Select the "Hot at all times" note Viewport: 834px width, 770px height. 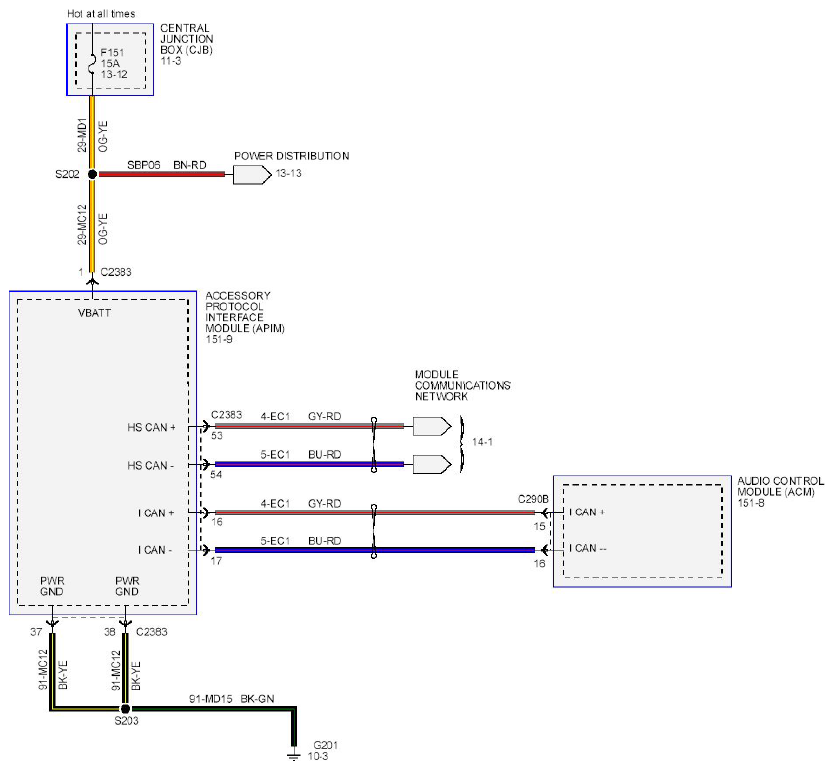[x=101, y=14]
